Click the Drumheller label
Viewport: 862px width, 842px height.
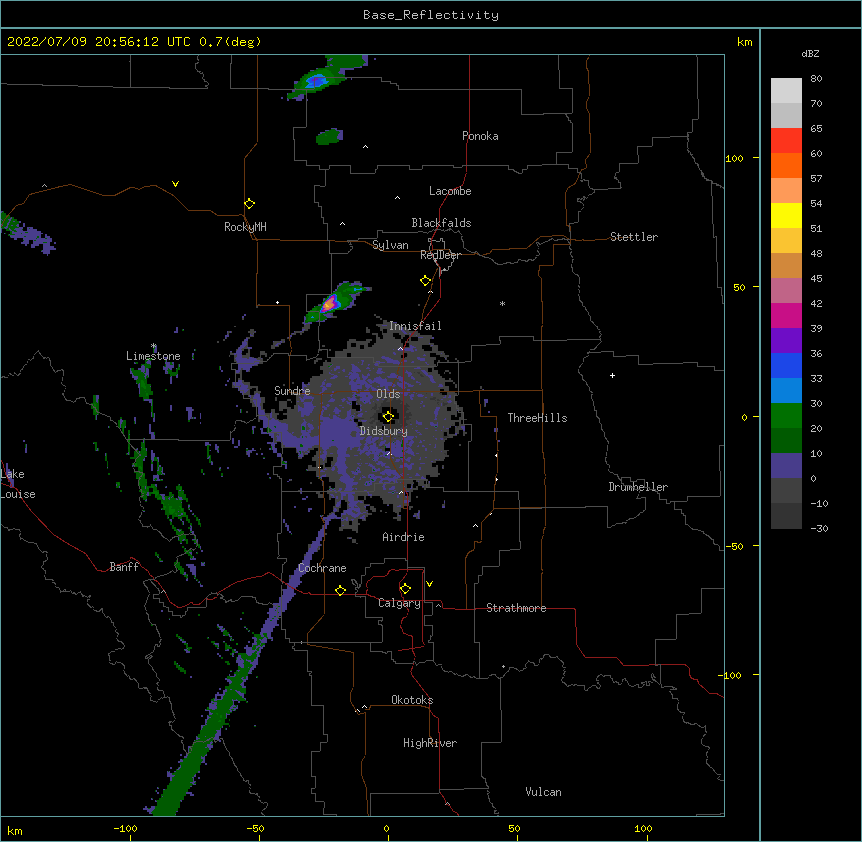point(638,487)
